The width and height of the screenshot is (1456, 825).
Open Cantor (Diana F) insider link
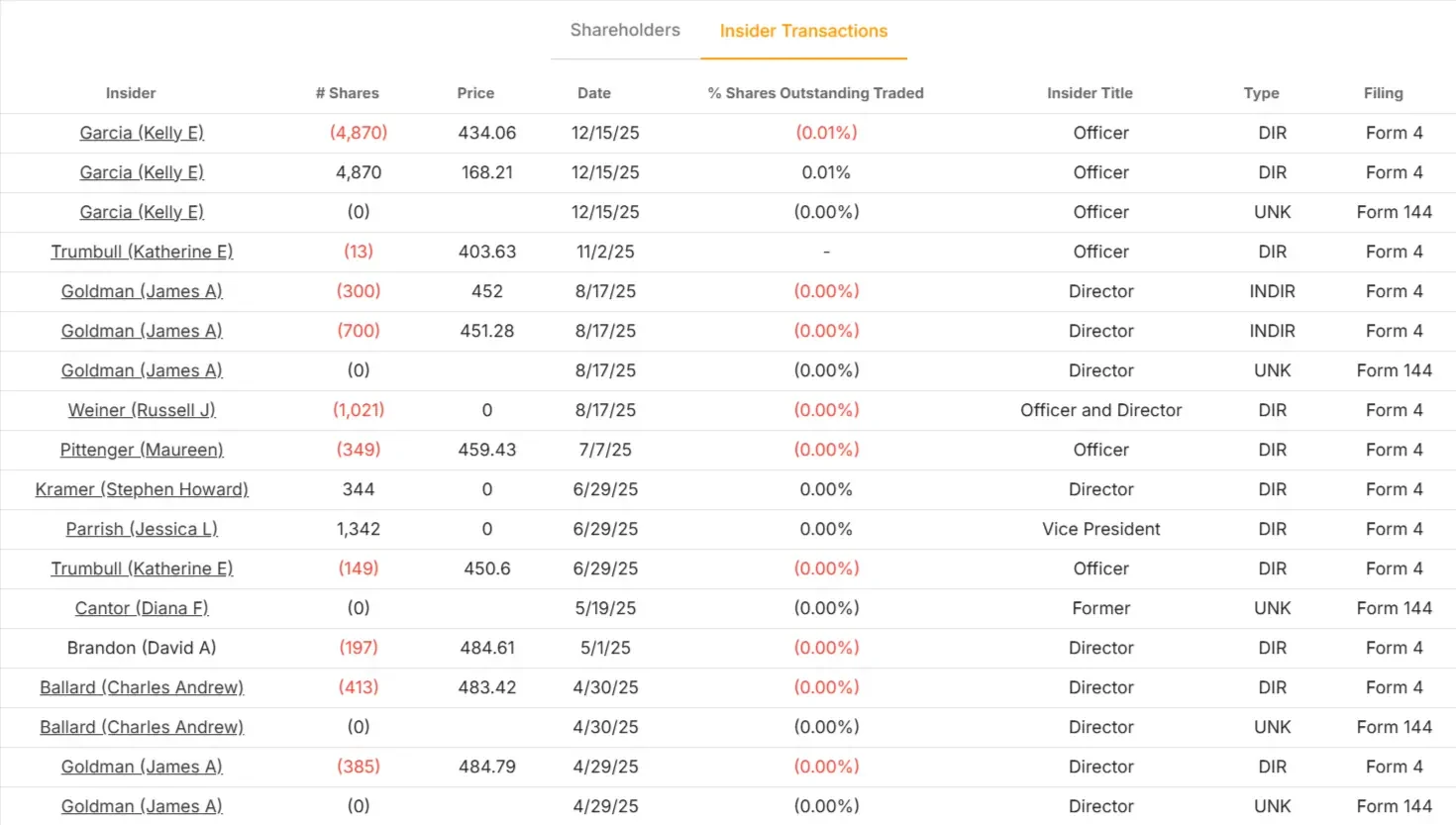142,608
